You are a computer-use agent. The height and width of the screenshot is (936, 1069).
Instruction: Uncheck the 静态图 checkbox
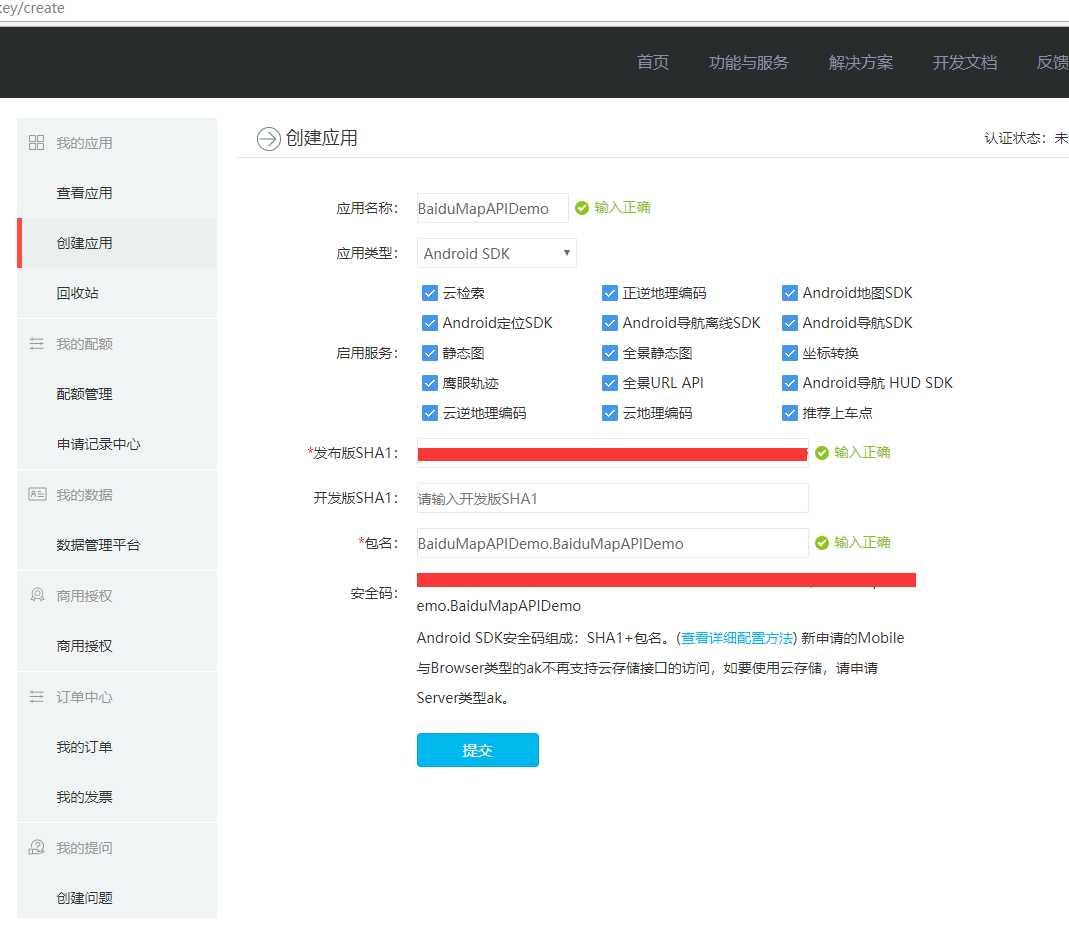tap(430, 353)
